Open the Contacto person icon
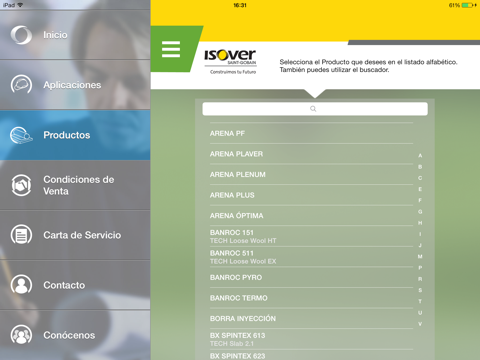The image size is (480, 360). (x=21, y=285)
